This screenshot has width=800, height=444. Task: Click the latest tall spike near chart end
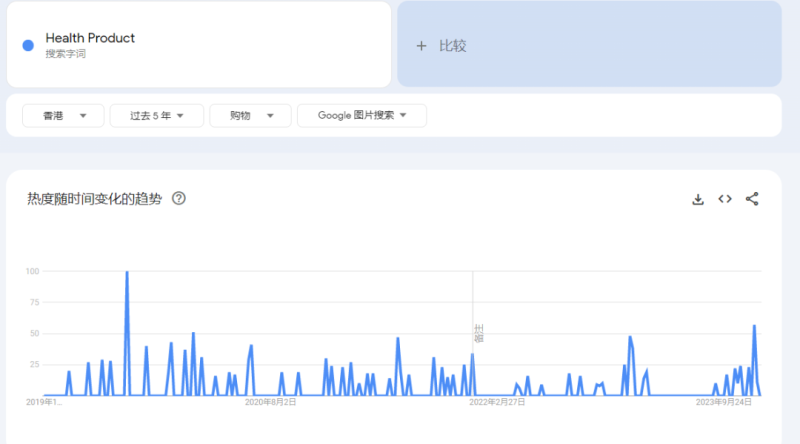754,327
